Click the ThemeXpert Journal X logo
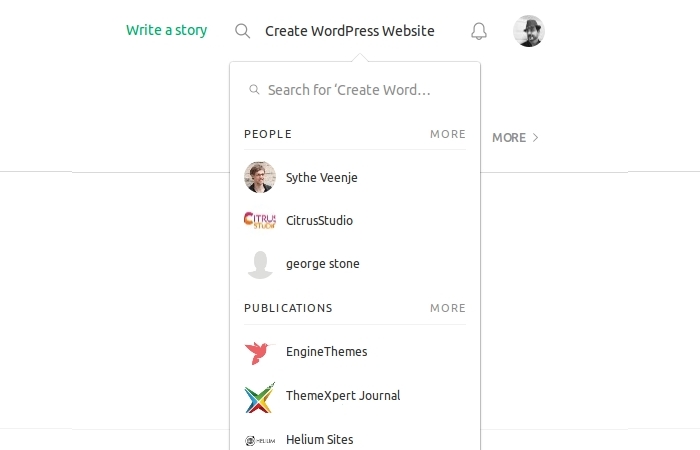The width and height of the screenshot is (700, 450). coord(260,396)
